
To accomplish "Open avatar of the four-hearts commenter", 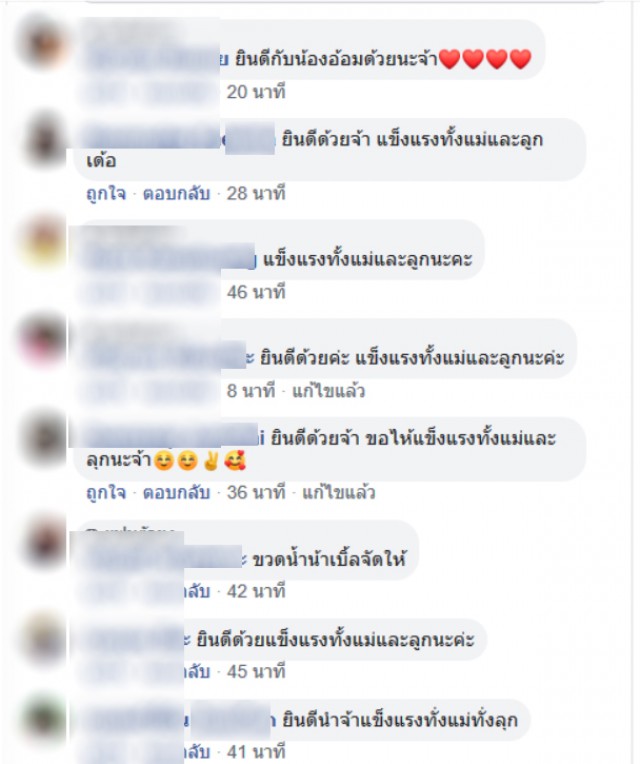I will click(x=43, y=44).
